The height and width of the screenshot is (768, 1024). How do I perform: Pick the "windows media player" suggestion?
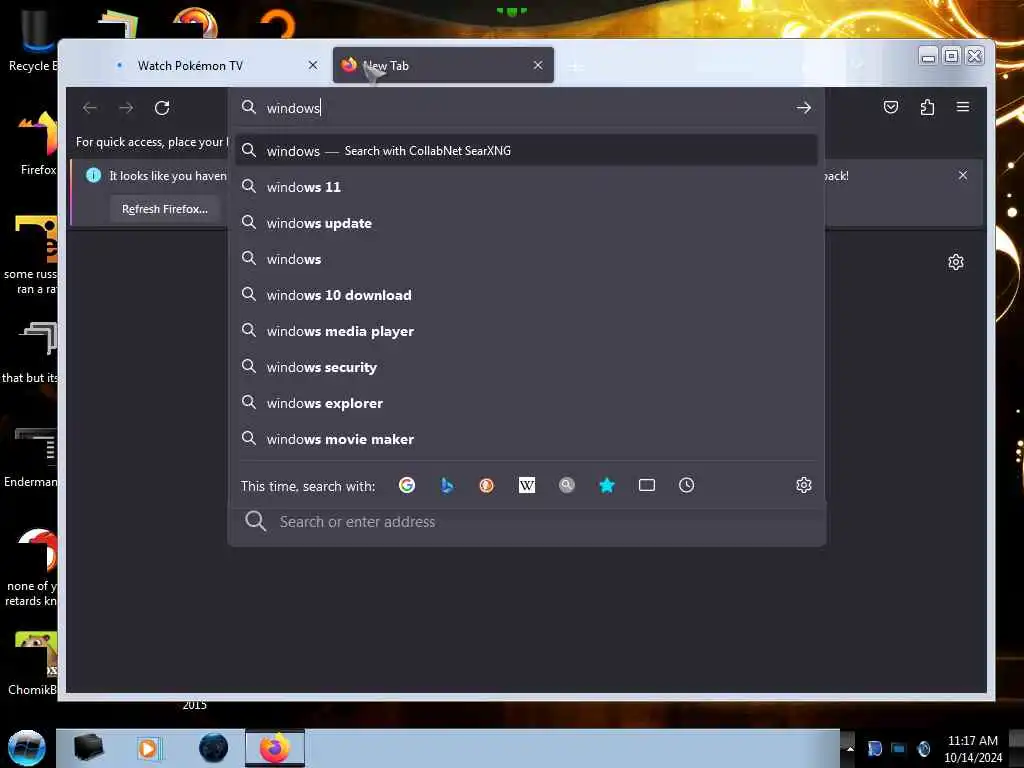point(526,331)
